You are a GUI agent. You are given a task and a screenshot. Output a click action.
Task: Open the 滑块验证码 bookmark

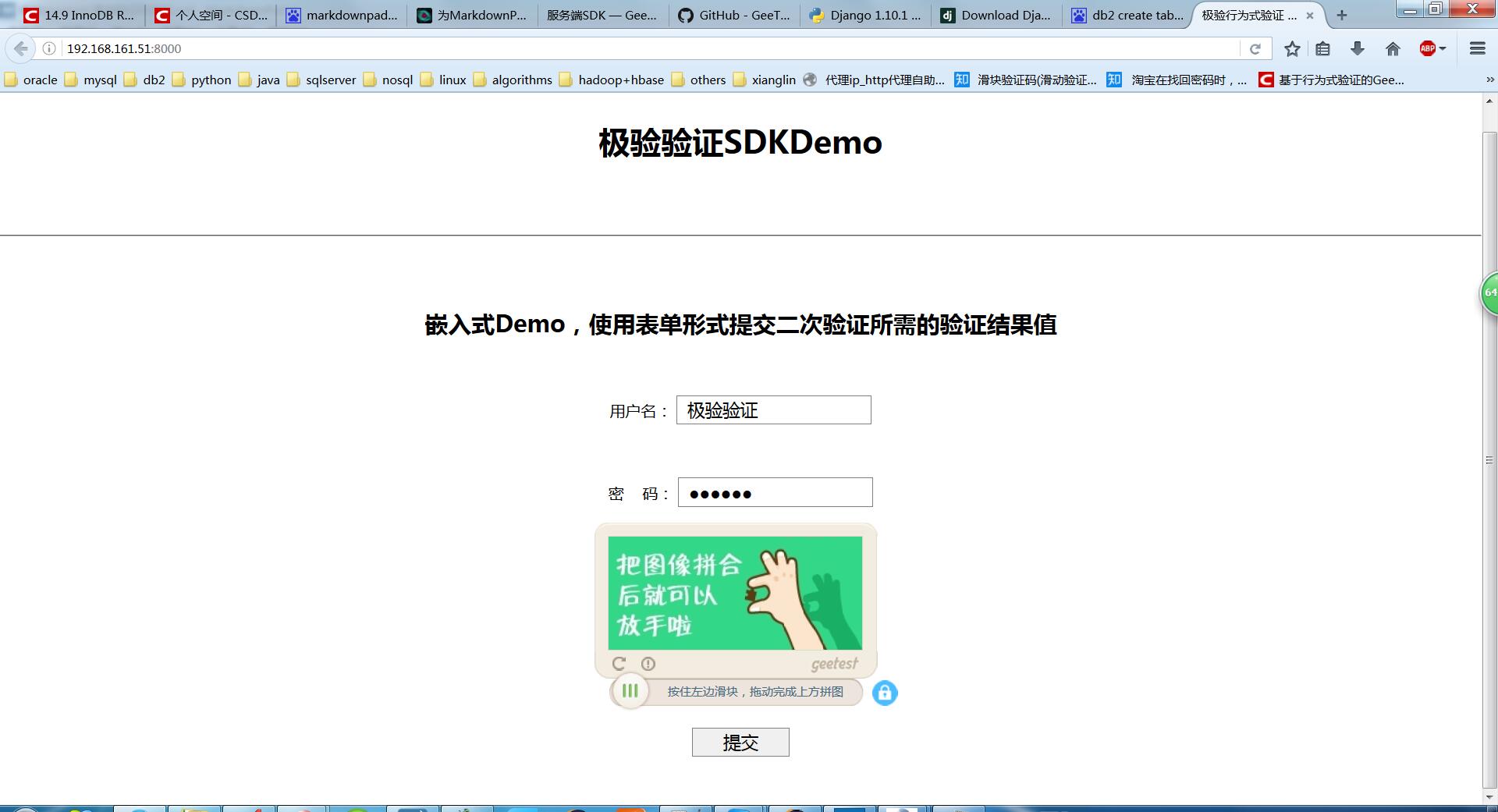pyautogui.click(x=1027, y=80)
